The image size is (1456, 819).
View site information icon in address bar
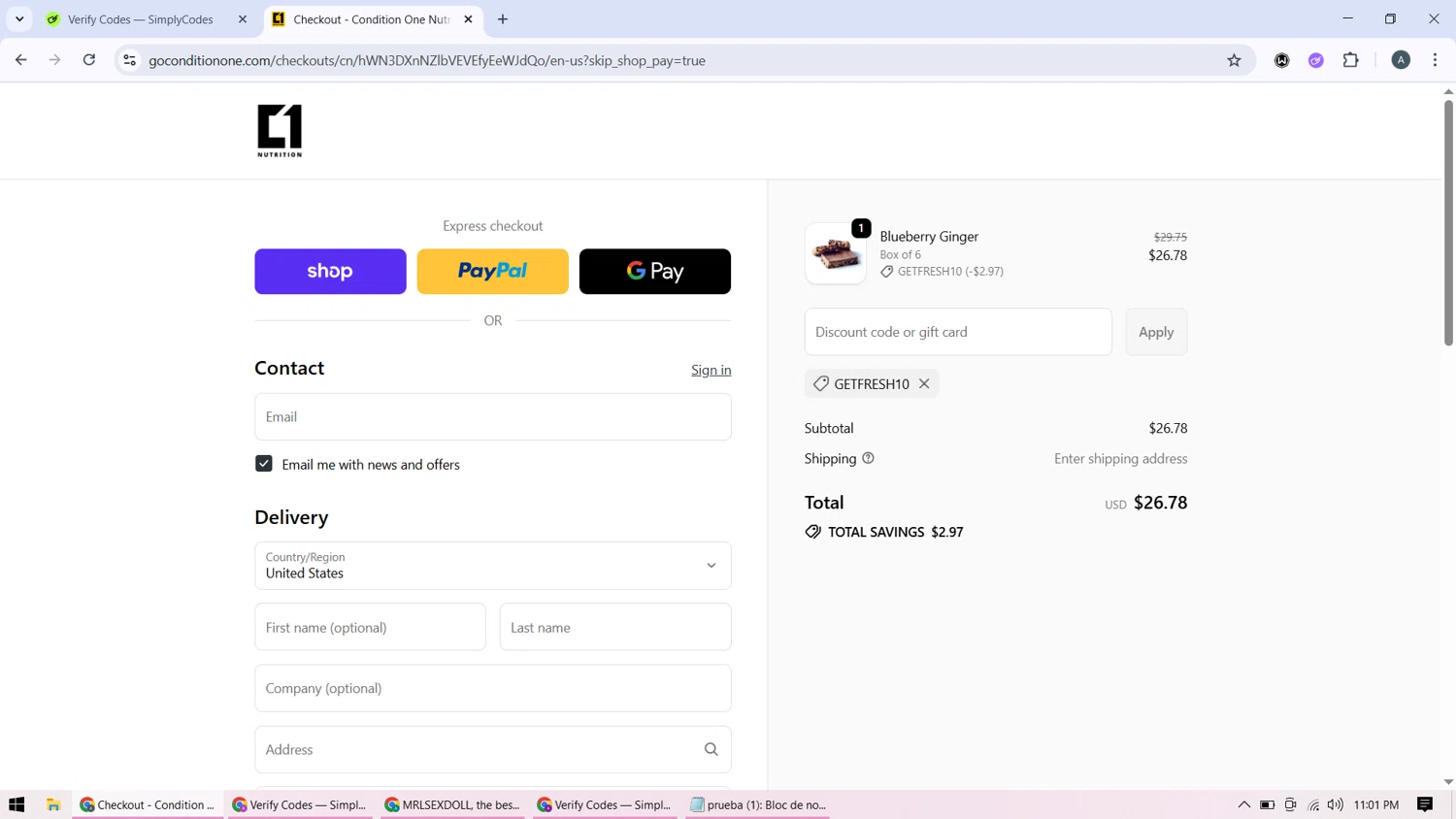[x=129, y=60]
